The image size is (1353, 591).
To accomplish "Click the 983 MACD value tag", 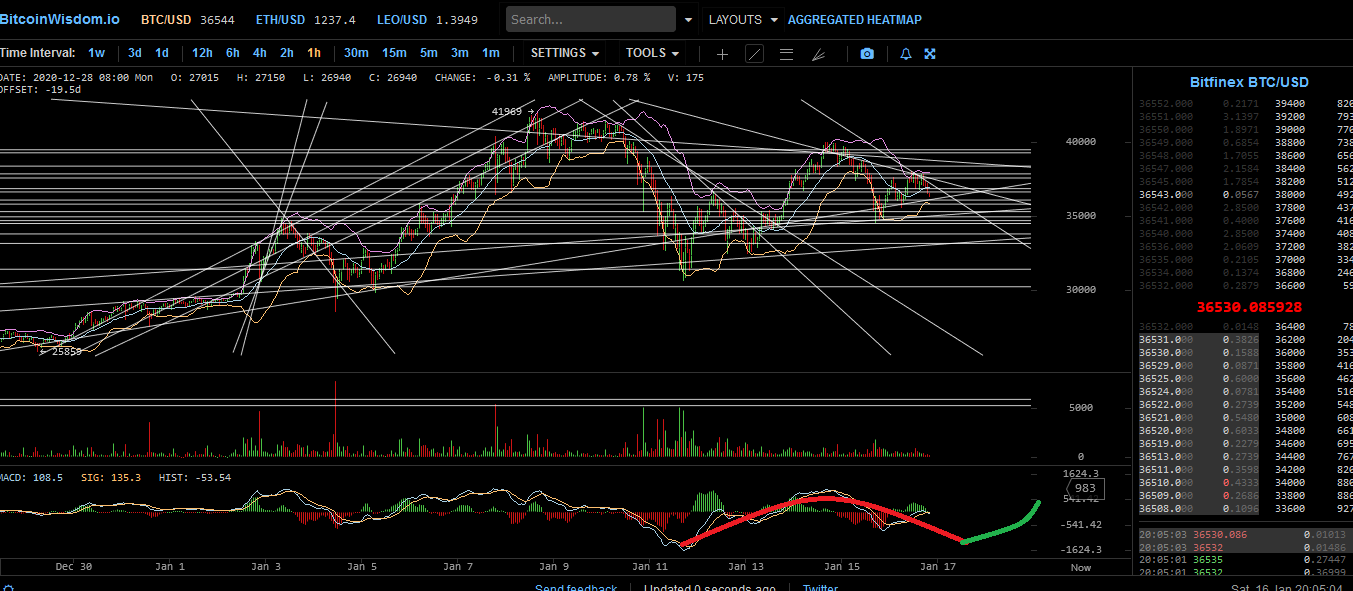I will (1085, 488).
